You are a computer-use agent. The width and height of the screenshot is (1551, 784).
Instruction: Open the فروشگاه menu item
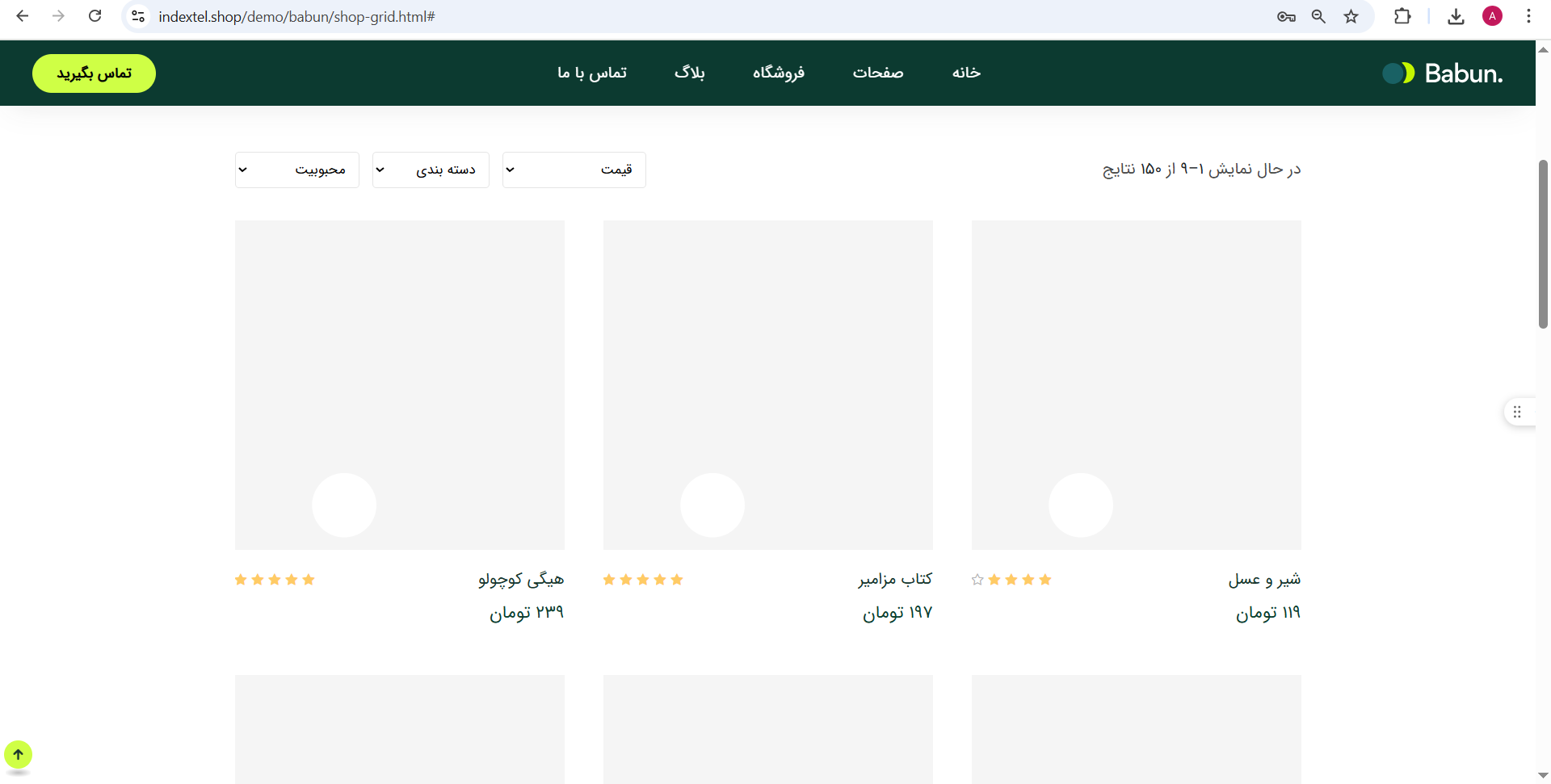(778, 73)
